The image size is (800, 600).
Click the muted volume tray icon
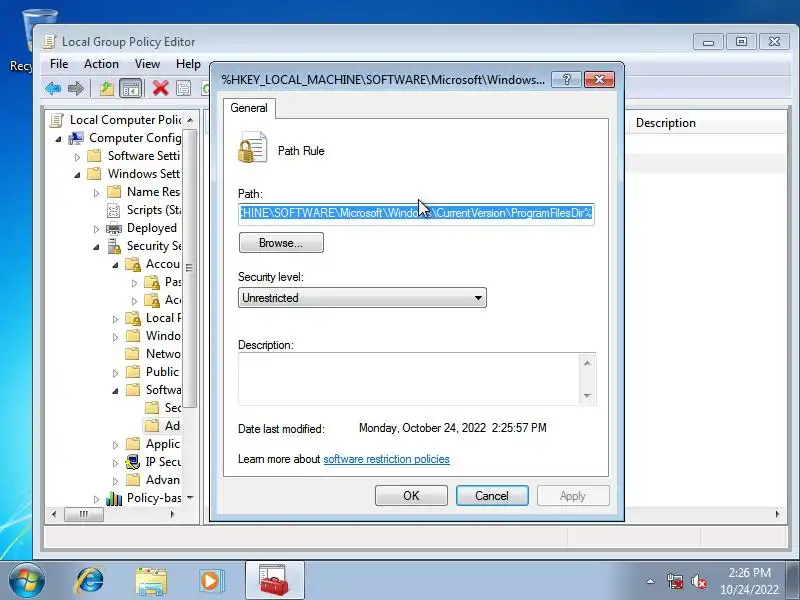(698, 581)
